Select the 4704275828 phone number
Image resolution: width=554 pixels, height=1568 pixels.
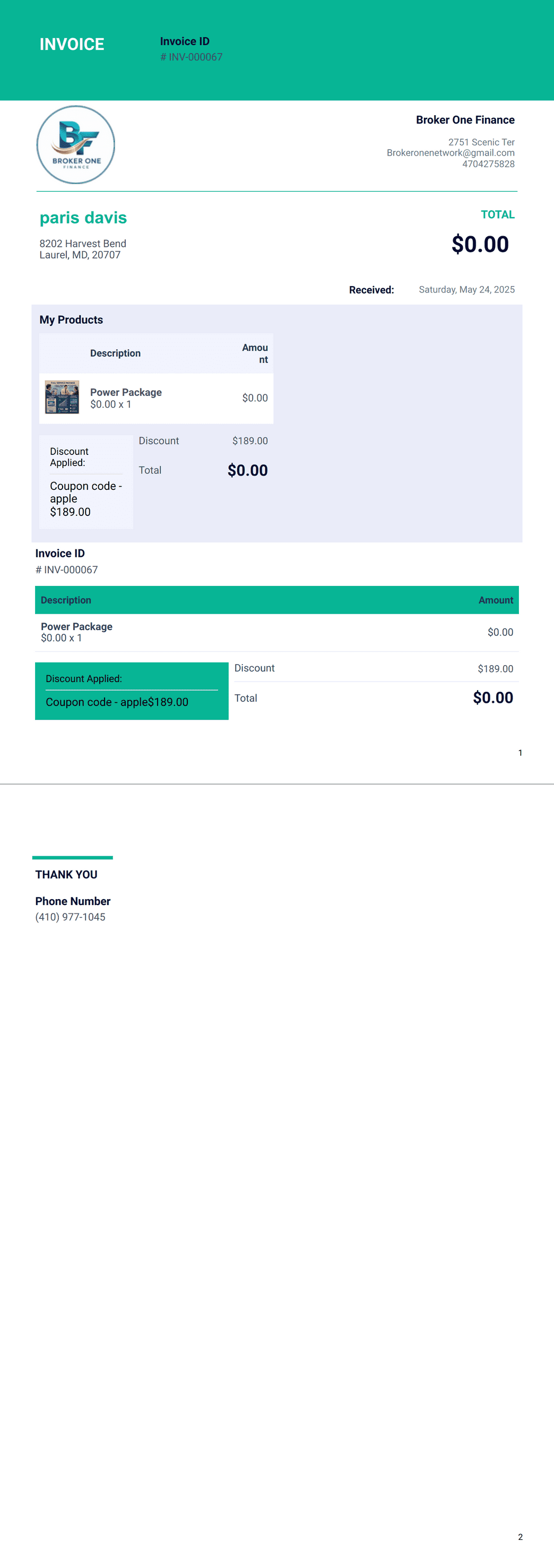coord(488,163)
